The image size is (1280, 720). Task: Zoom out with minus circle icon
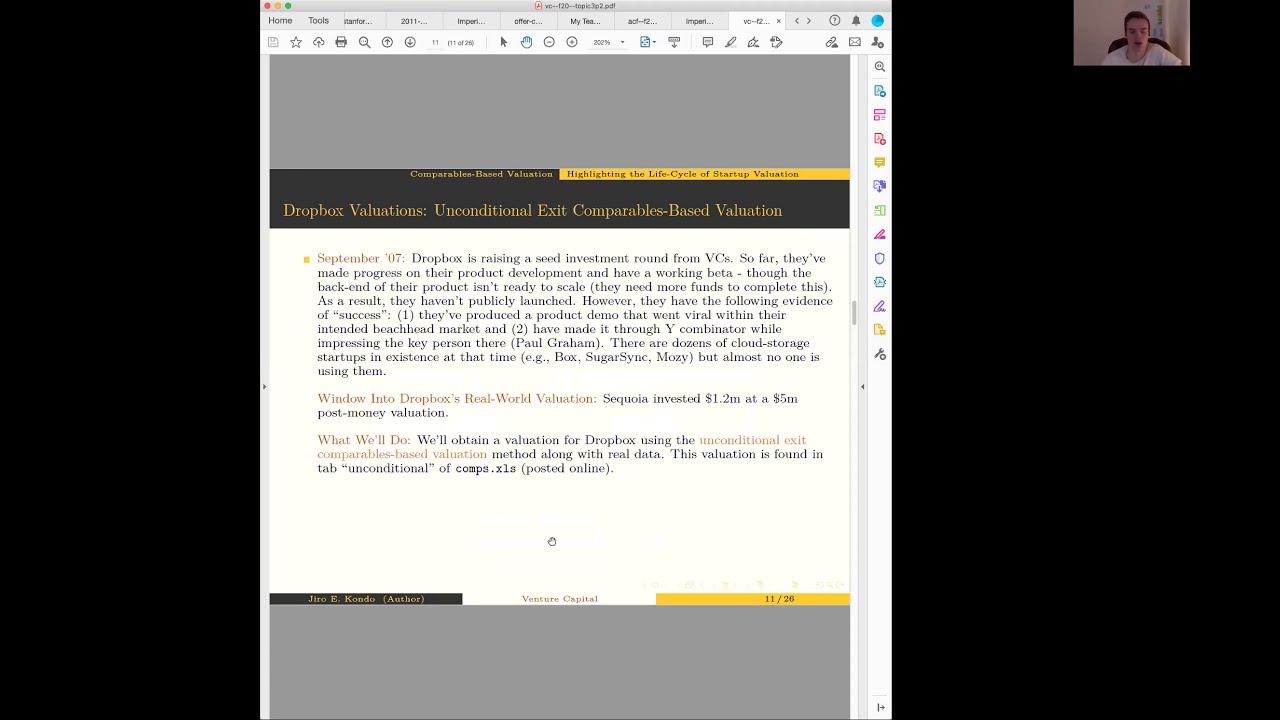549,42
